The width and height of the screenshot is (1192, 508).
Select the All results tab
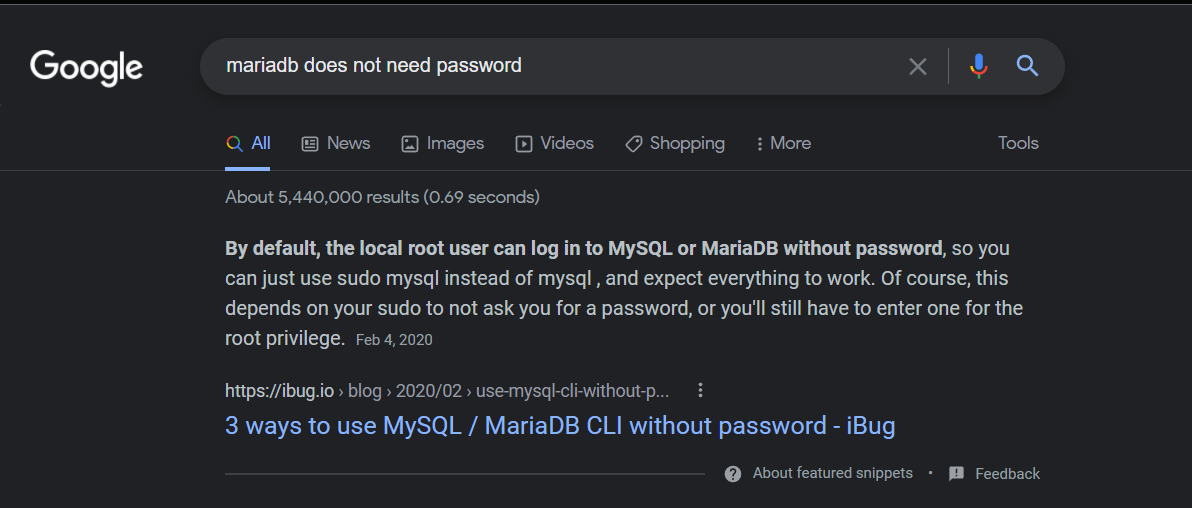[248, 144]
